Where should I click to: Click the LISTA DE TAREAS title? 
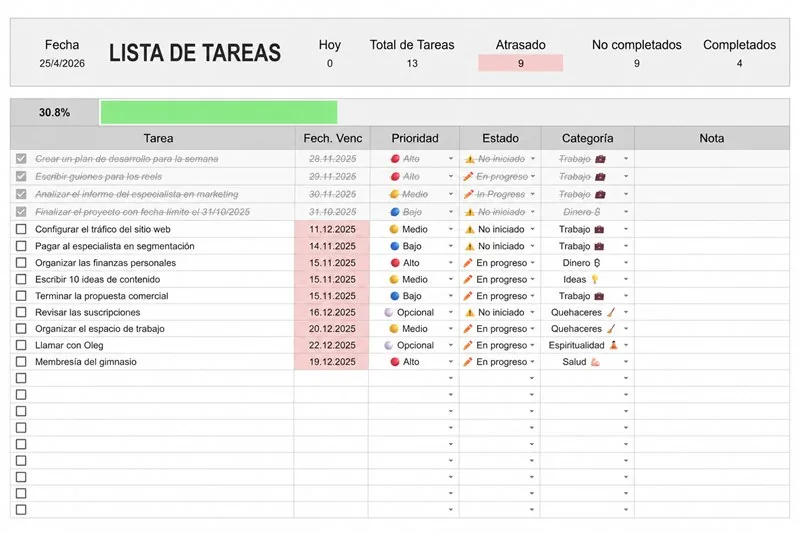(195, 53)
